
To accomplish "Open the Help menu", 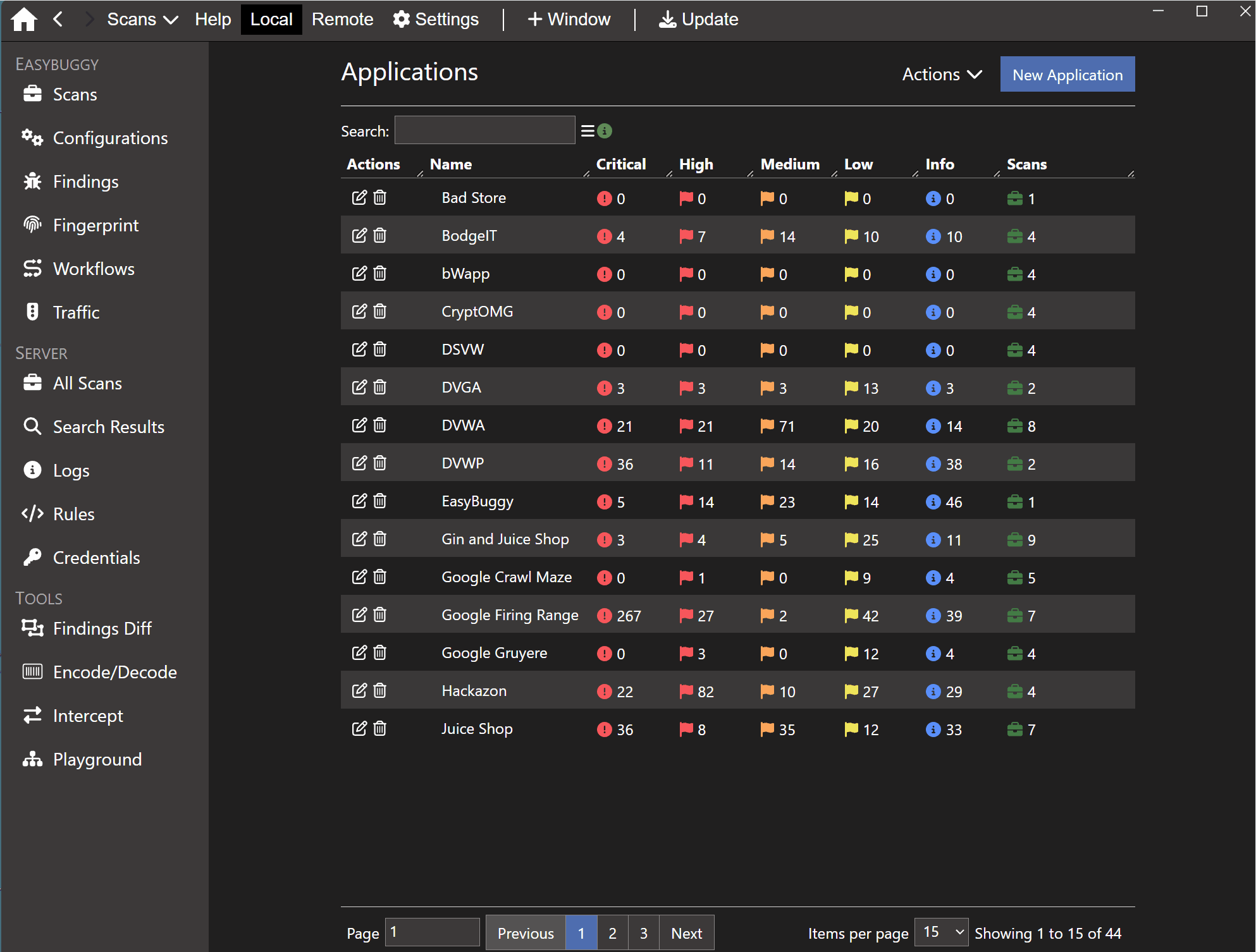I will pyautogui.click(x=212, y=19).
